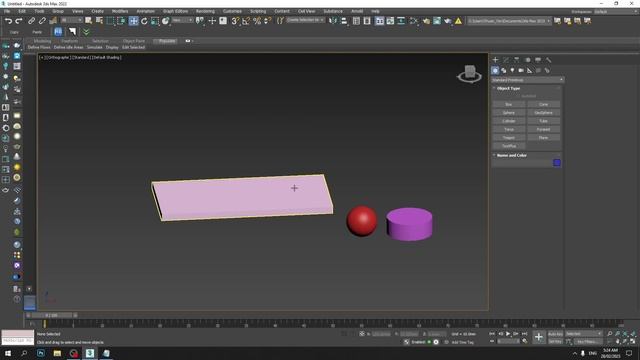This screenshot has width=640, height=360.
Task: Select the Cameras category icon
Action: (x=521, y=70)
